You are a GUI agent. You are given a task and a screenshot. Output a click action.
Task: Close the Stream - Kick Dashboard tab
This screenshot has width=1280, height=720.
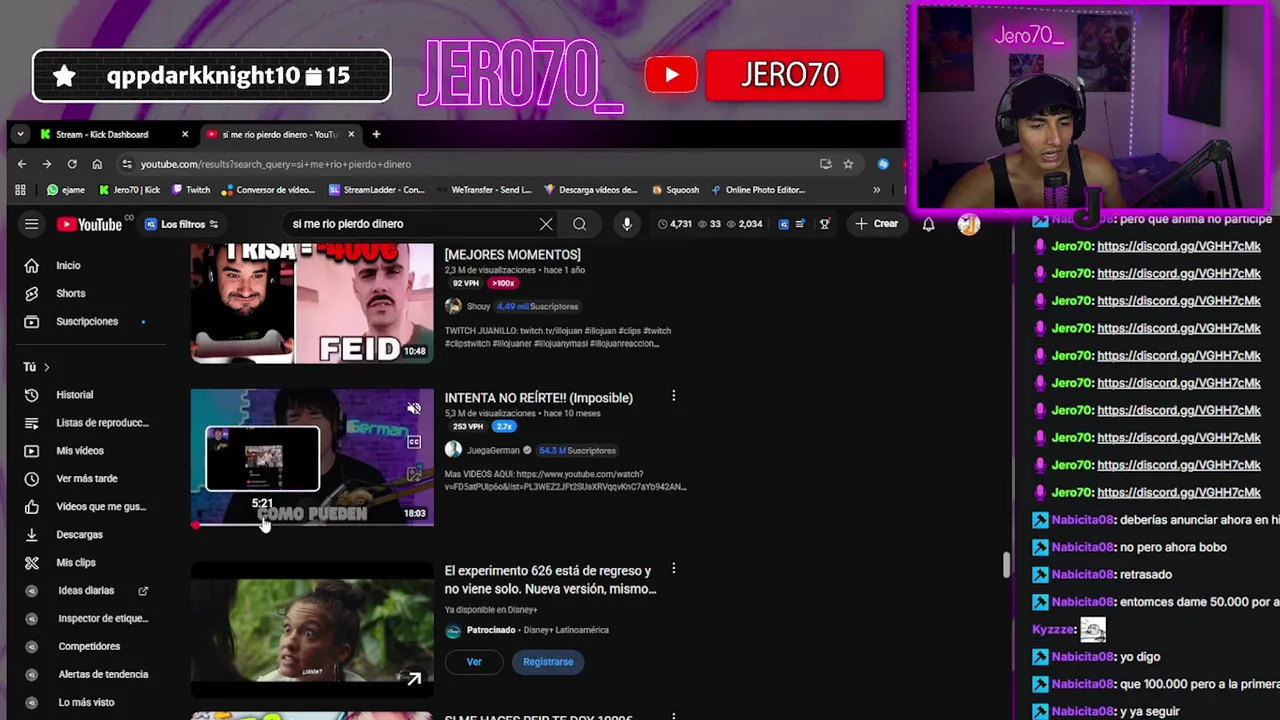[185, 135]
